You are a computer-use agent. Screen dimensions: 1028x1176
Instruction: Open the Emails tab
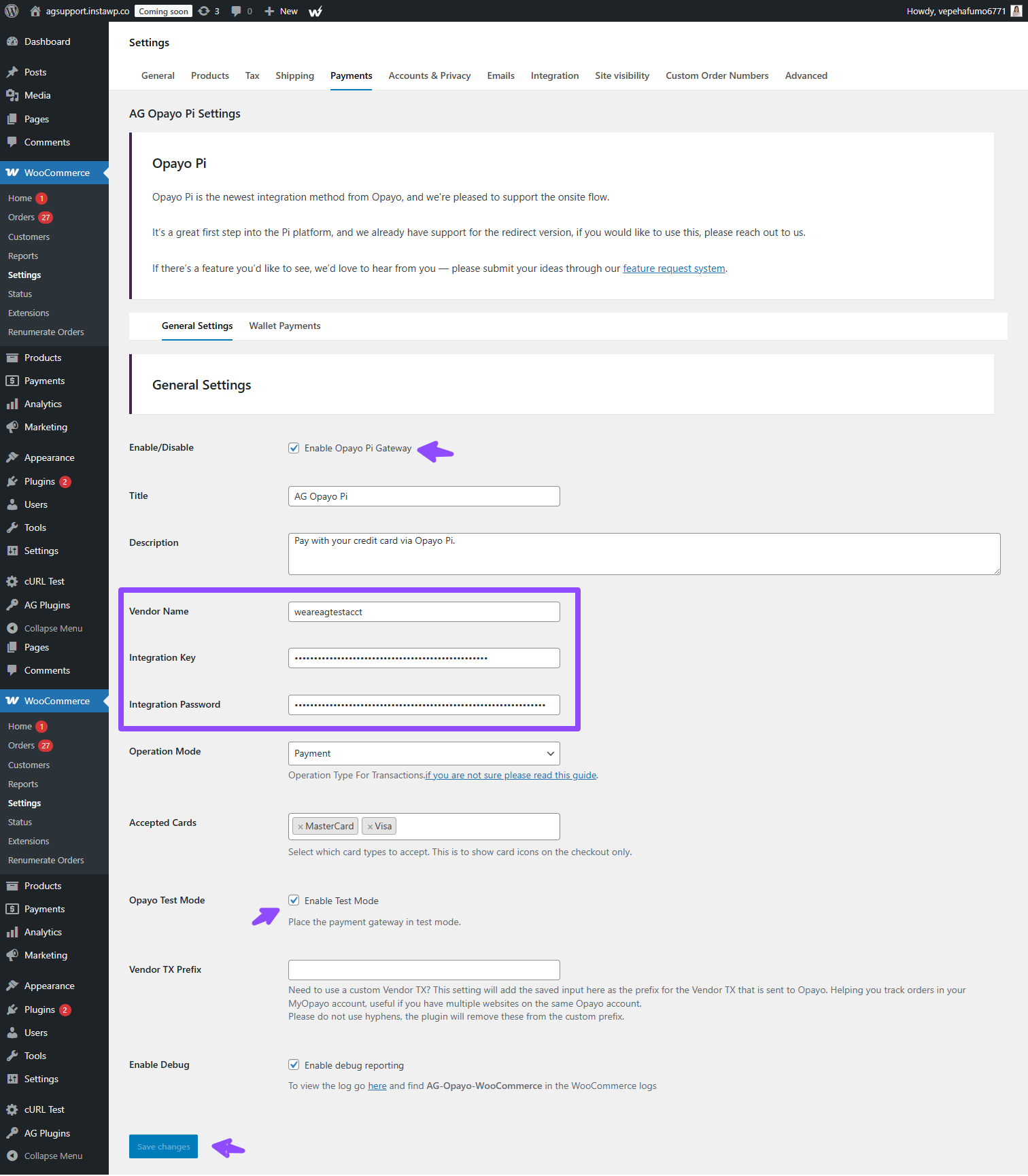(x=500, y=75)
